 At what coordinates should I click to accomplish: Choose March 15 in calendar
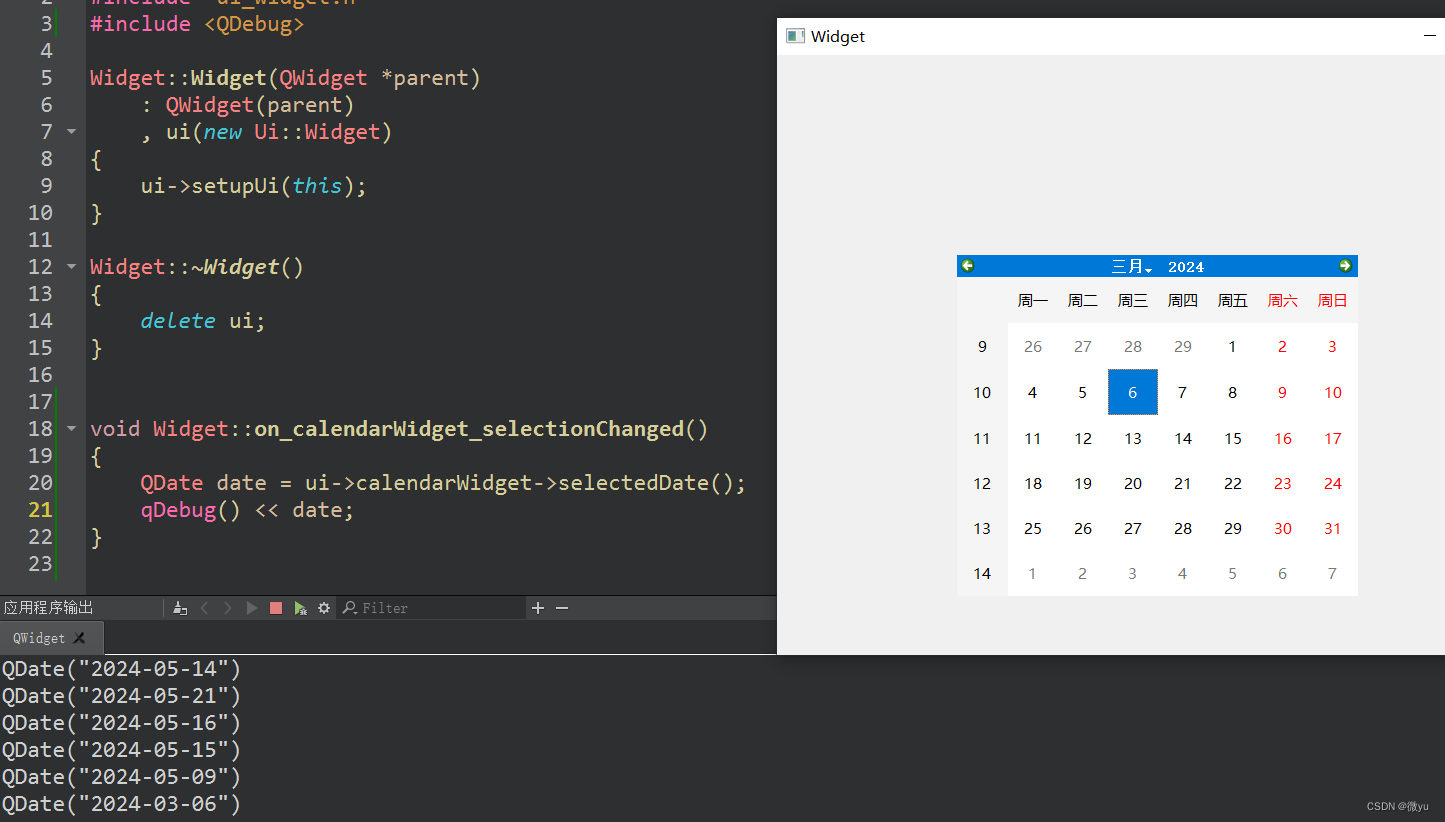click(1233, 438)
